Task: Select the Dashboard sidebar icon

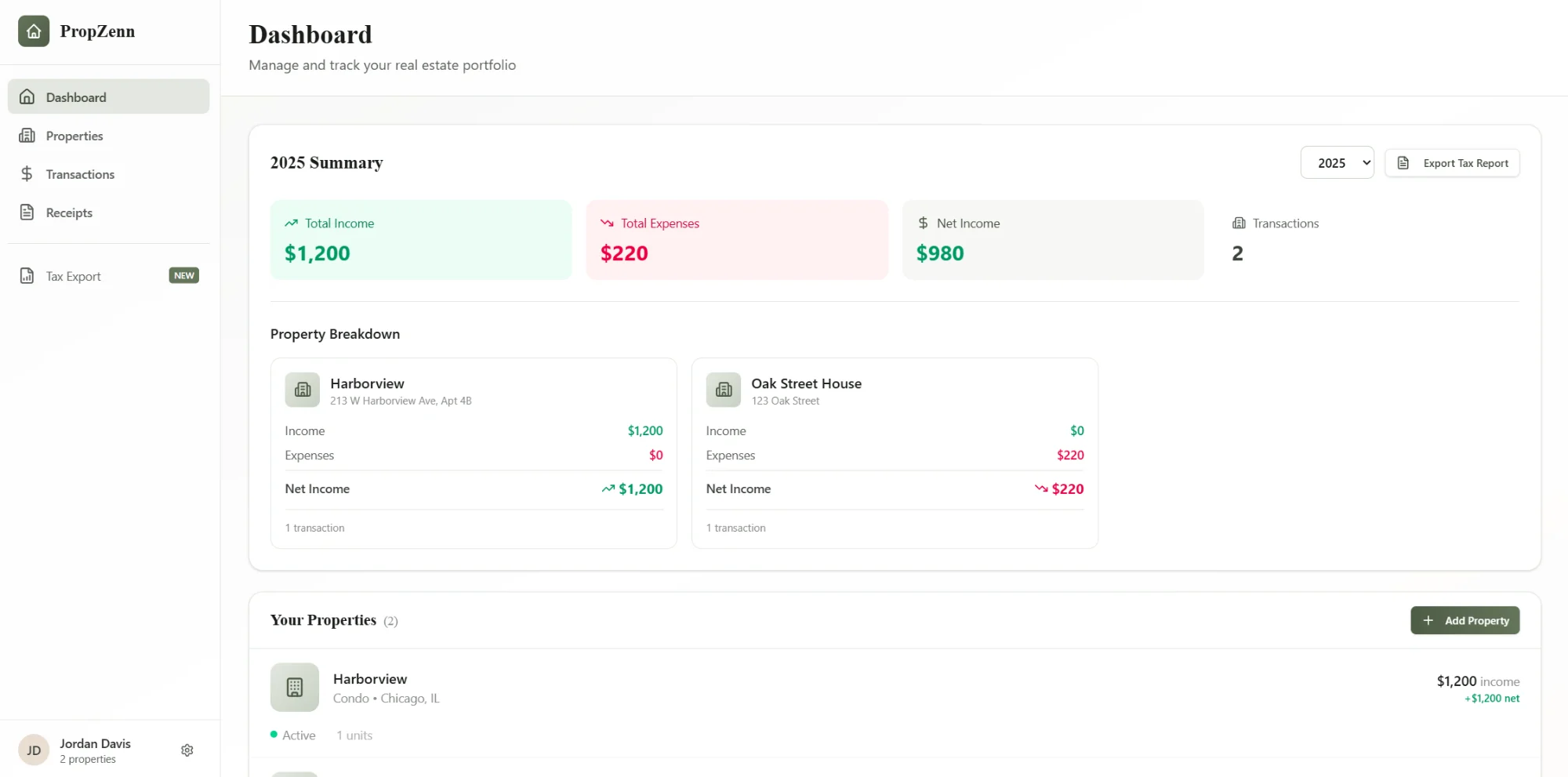Action: pyautogui.click(x=27, y=96)
